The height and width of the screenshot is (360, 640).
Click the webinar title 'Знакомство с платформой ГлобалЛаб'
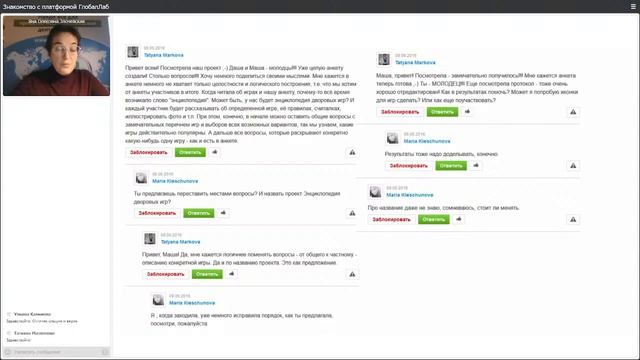click(x=56, y=7)
